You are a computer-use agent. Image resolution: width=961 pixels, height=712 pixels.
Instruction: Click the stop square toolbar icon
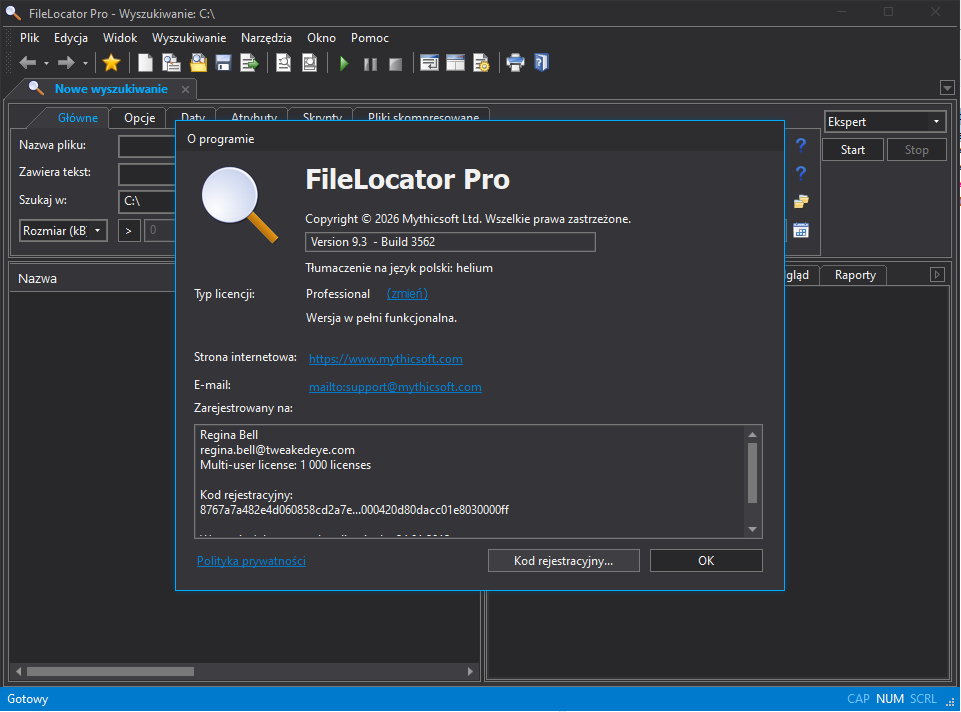tap(396, 64)
